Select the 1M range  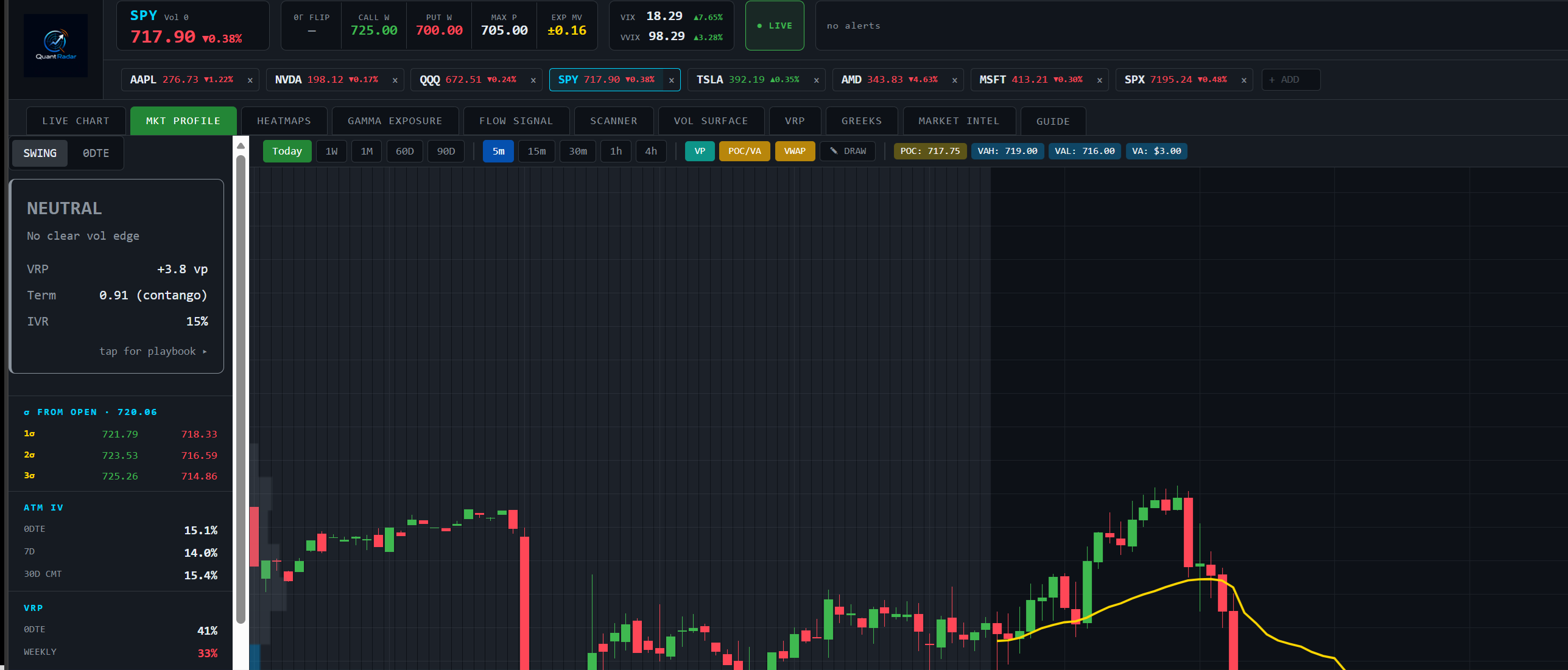[367, 152]
